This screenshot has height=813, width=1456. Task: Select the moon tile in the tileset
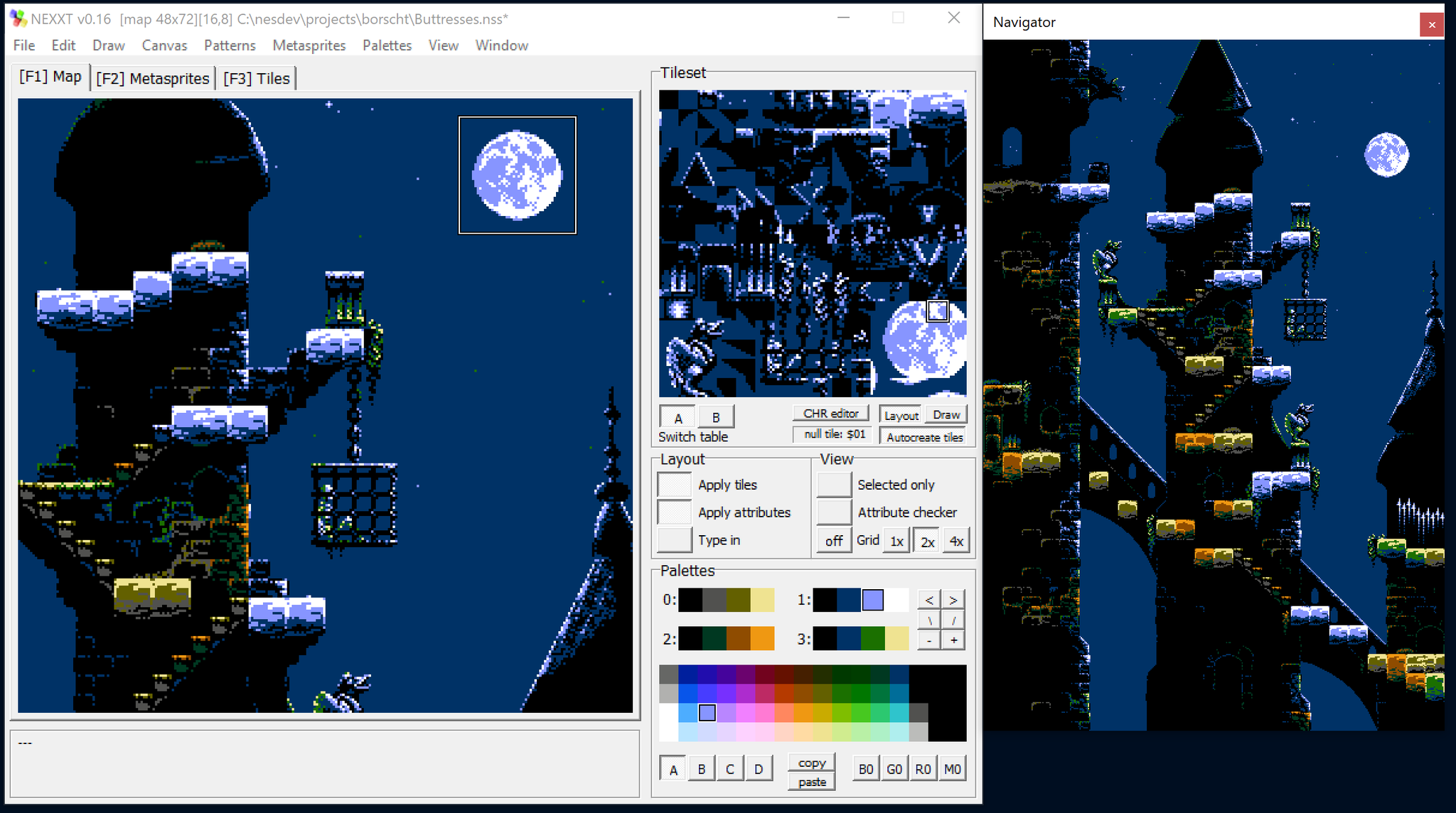(x=924, y=341)
